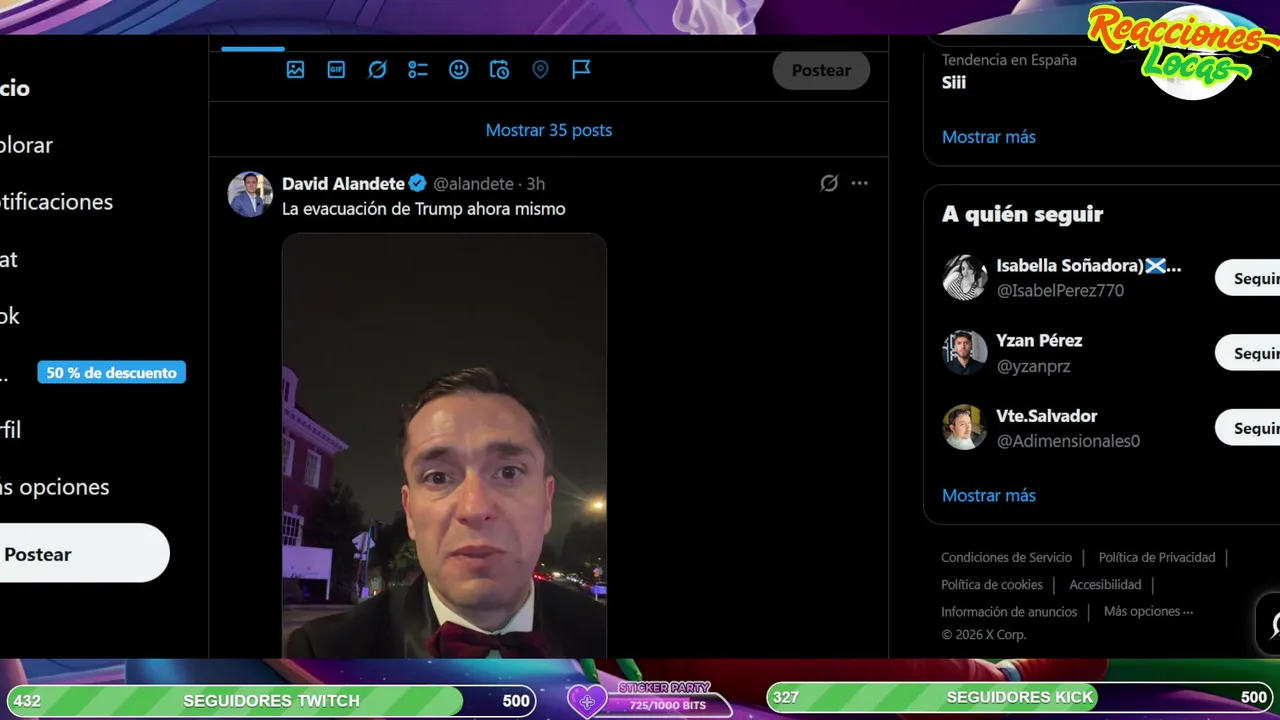Screen dimensions: 1280x720
Task: Open Más opciones in left sidebar
Action: point(54,487)
